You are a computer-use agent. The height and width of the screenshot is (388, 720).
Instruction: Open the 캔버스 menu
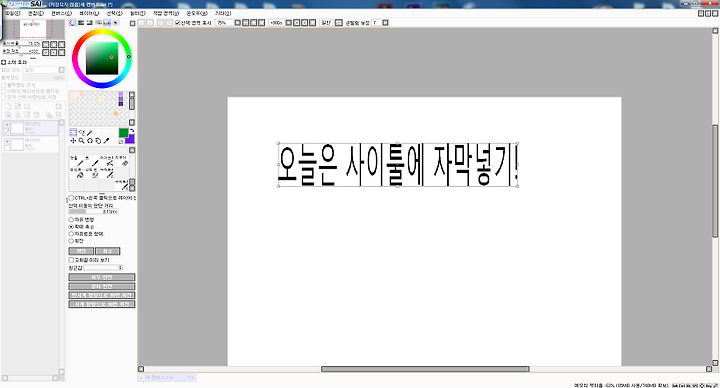tap(61, 13)
